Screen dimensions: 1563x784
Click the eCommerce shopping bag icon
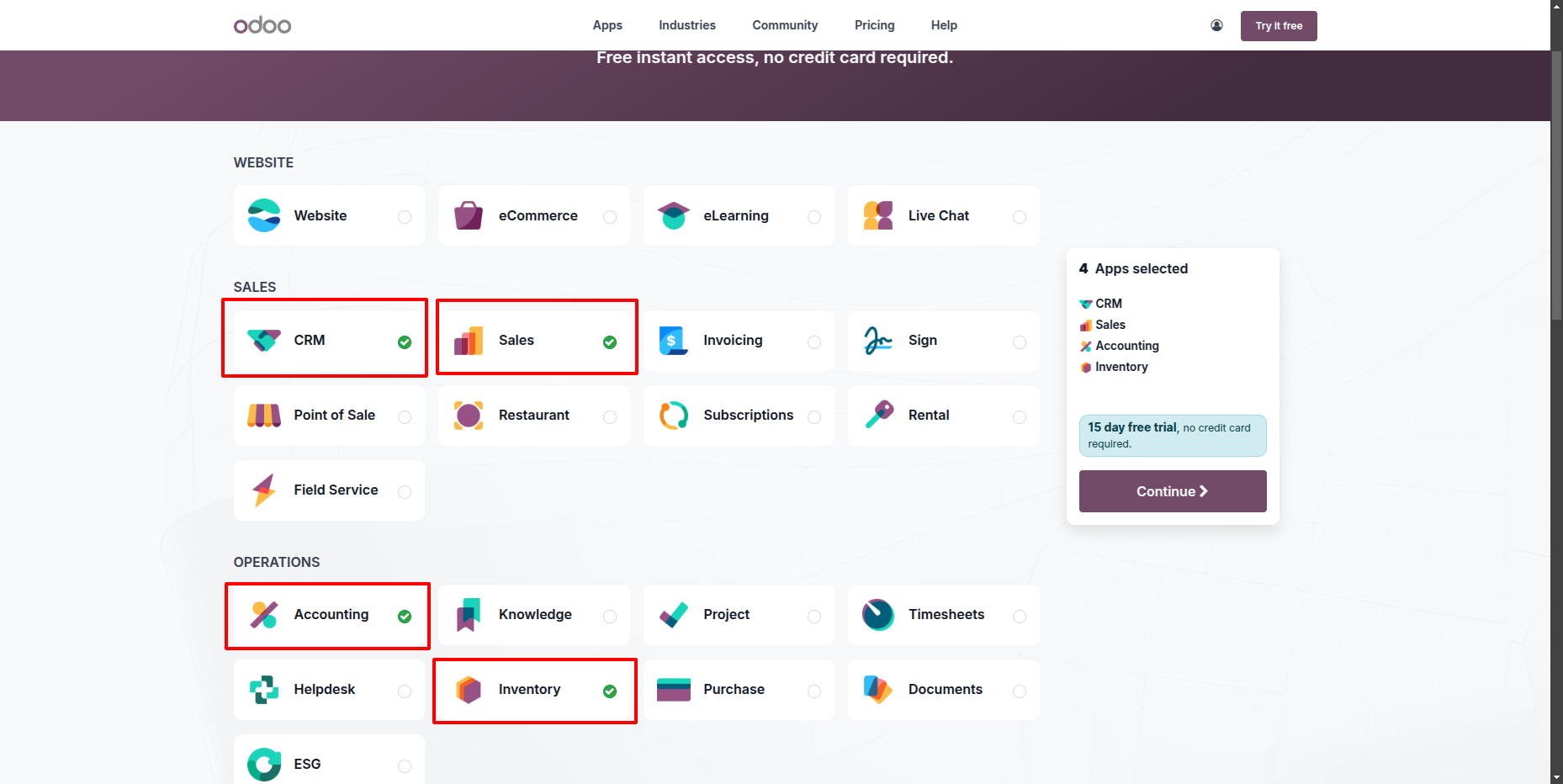[469, 215]
